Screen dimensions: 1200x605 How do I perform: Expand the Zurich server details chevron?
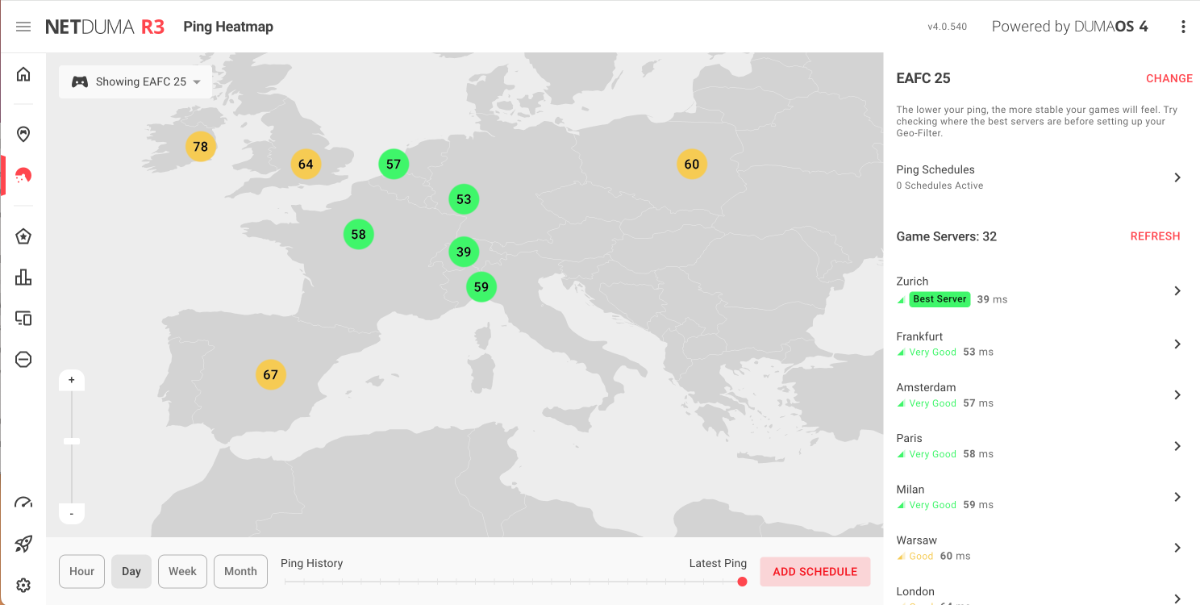pyautogui.click(x=1177, y=290)
